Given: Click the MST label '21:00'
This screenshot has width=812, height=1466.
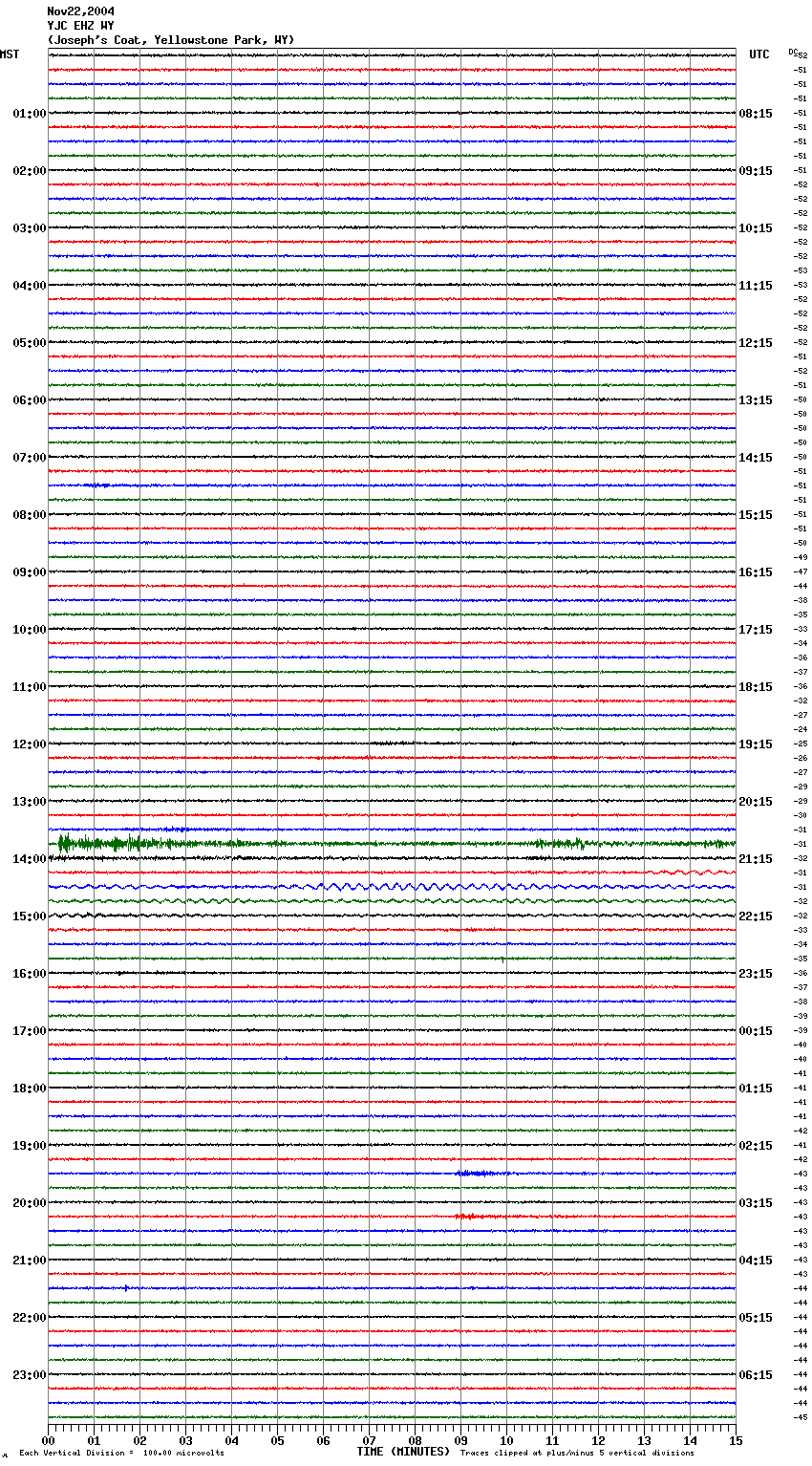Looking at the screenshot, I should 30,1261.
